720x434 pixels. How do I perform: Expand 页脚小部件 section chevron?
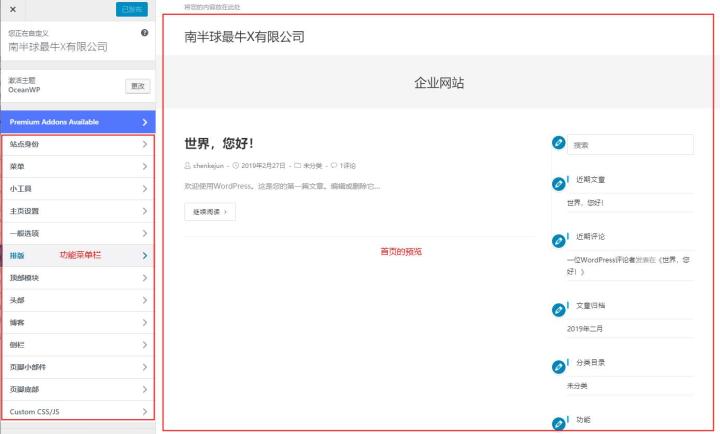pos(145,367)
